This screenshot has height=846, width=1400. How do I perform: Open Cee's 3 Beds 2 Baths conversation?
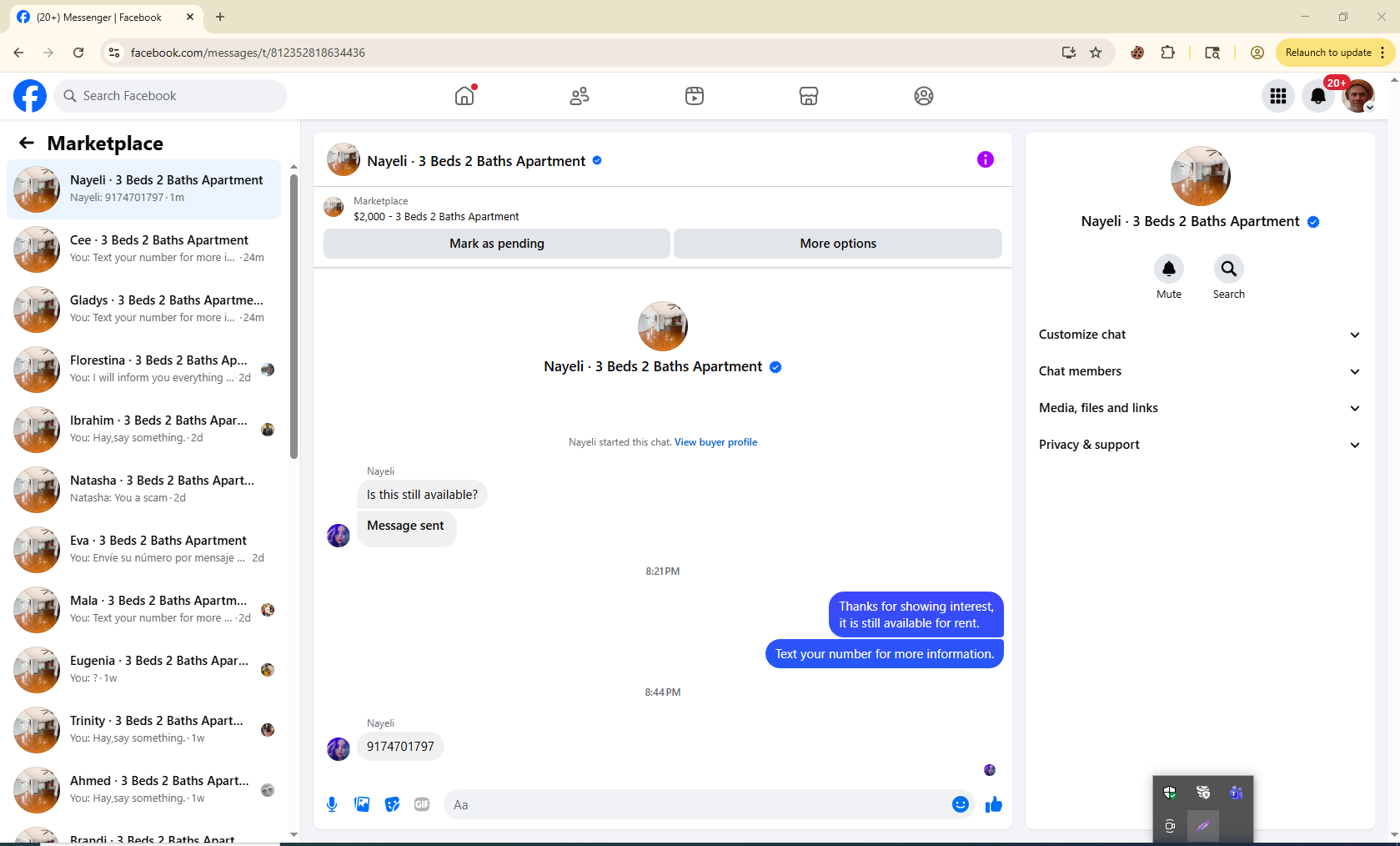143,249
